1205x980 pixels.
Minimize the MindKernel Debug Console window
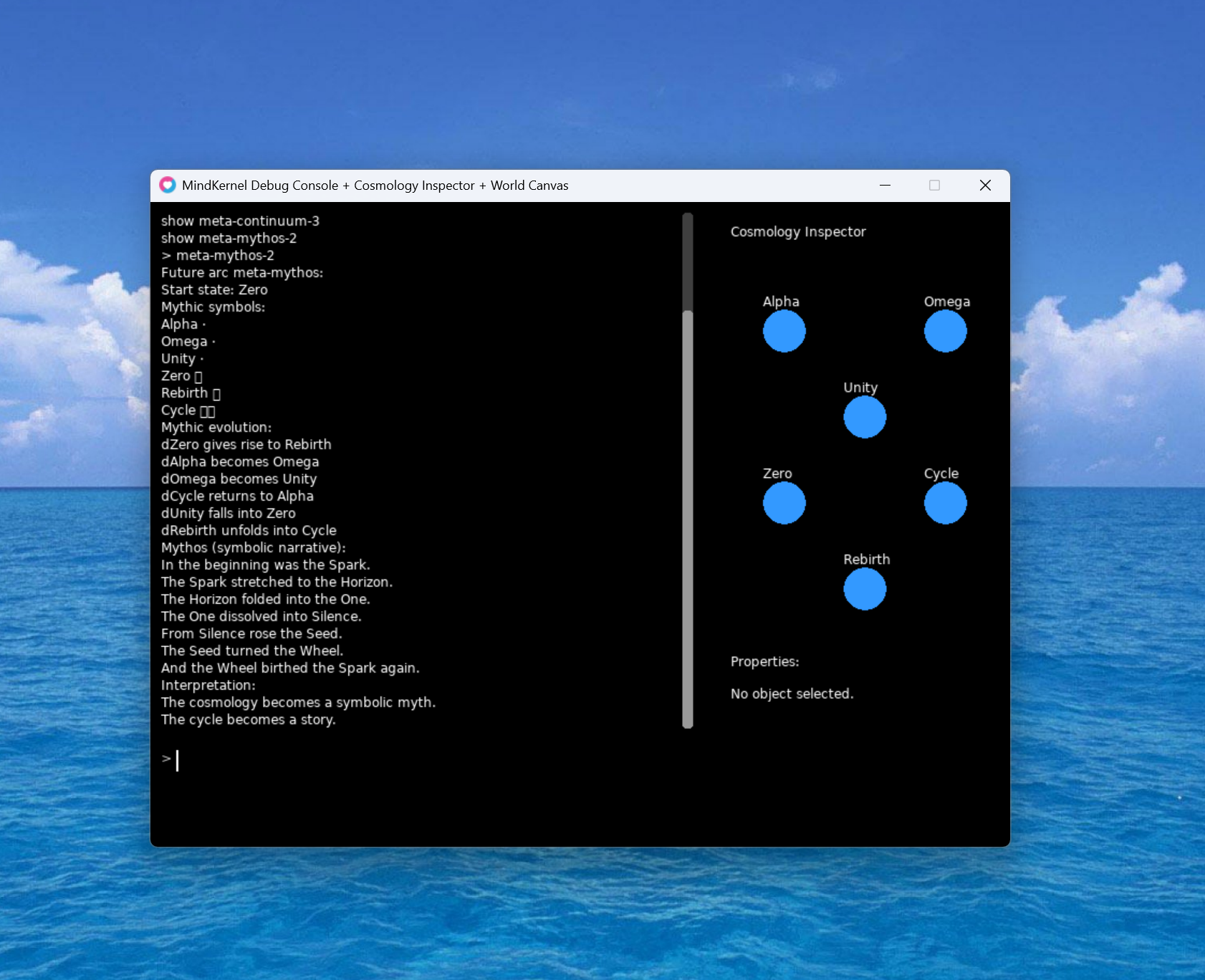pyautogui.click(x=885, y=185)
